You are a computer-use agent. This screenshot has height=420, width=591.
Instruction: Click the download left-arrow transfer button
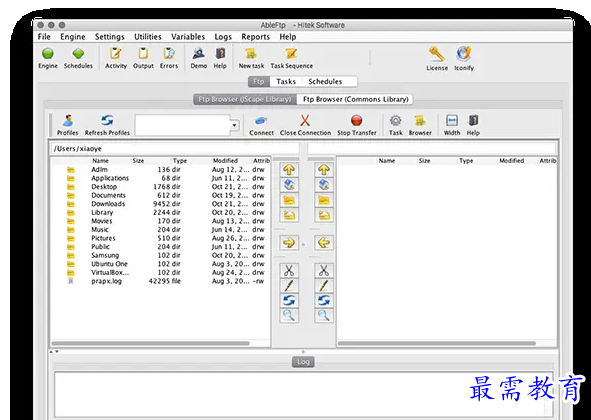pyautogui.click(x=324, y=242)
